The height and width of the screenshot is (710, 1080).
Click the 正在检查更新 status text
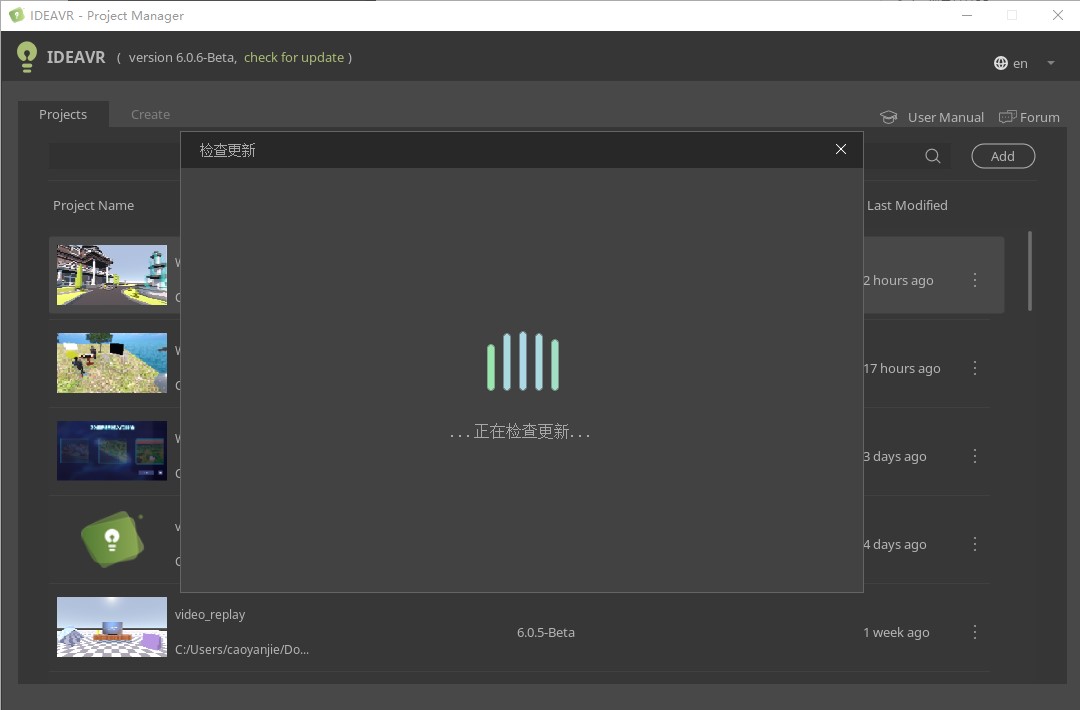(x=520, y=432)
